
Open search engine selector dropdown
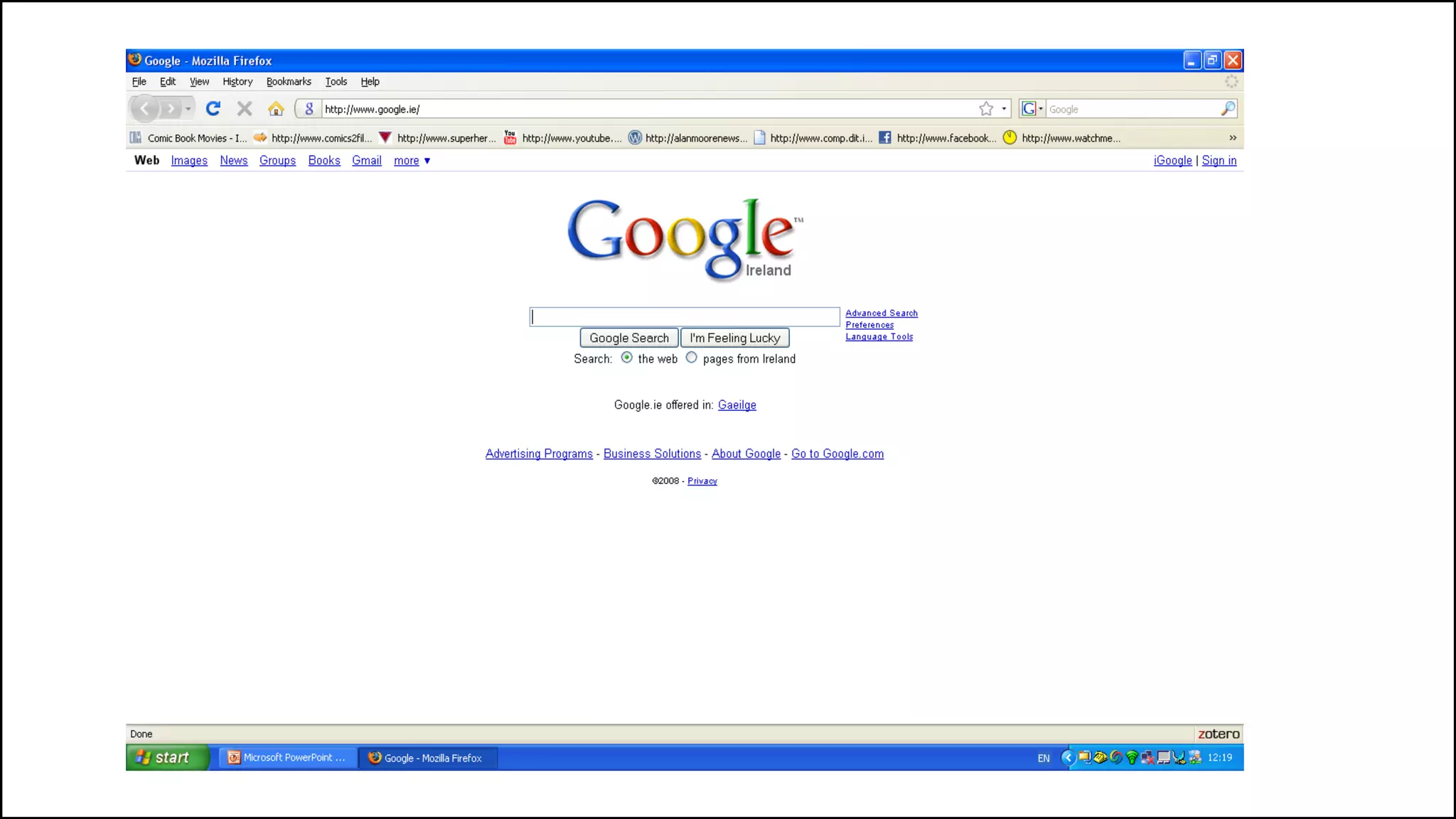[x=1032, y=109]
